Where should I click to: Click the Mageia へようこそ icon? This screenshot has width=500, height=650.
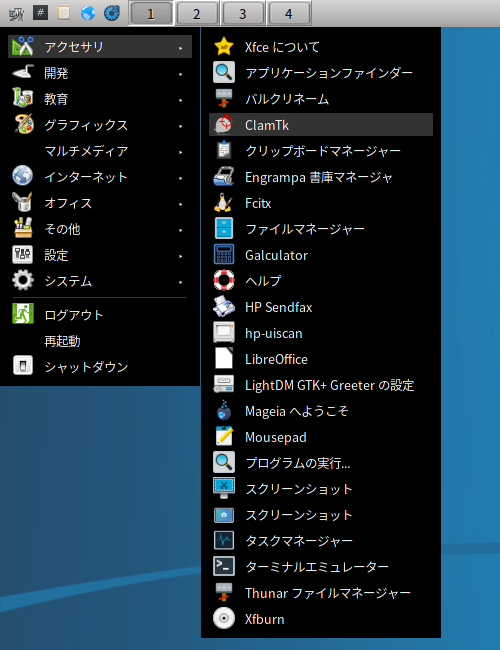[x=224, y=410]
